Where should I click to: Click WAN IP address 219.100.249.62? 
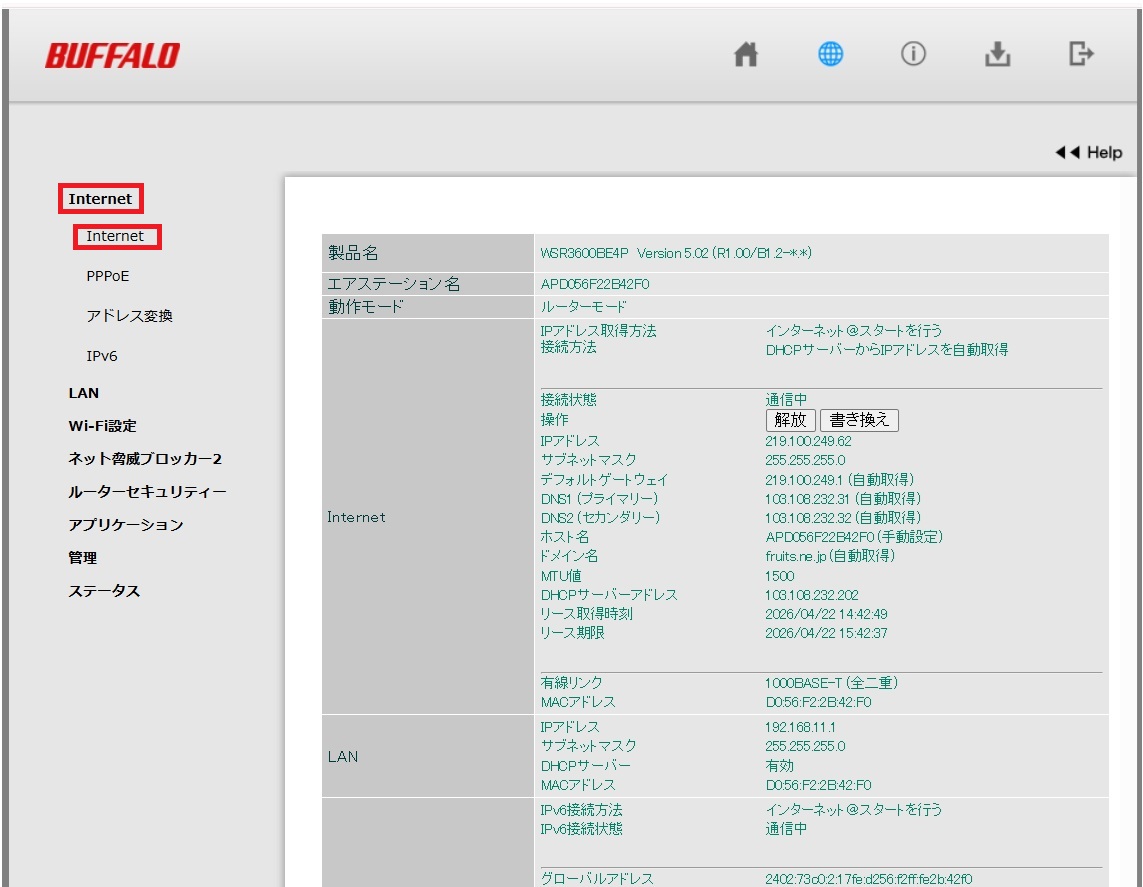(808, 441)
